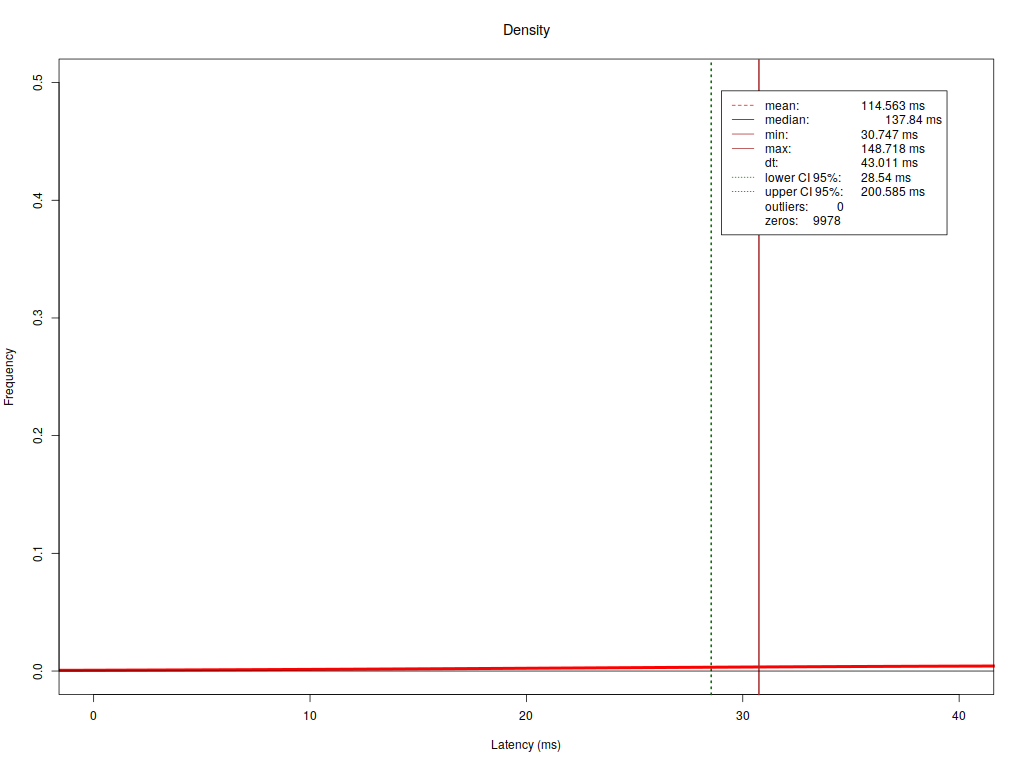This screenshot has width=1024, height=768.
Task: Click the x-axis tick label "0"
Action: pos(93,716)
